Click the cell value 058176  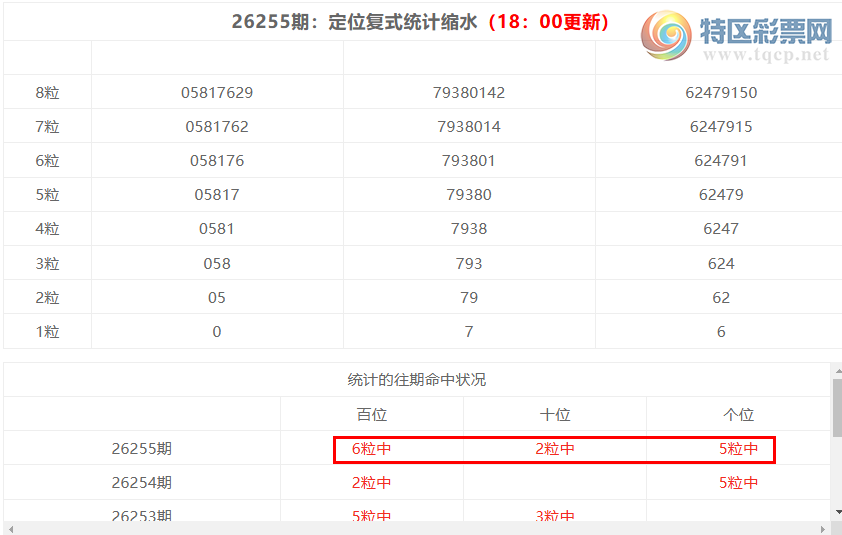point(217,161)
